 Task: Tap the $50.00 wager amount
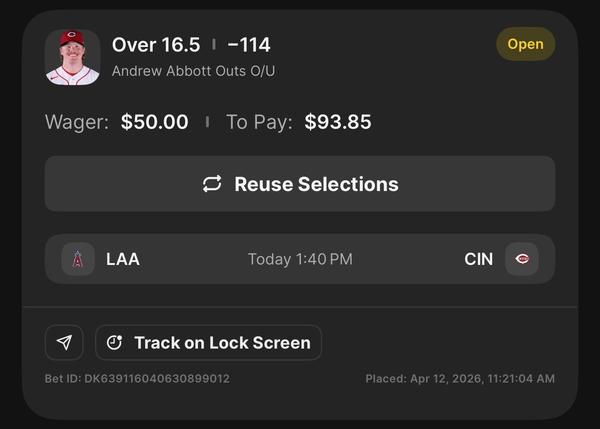pyautogui.click(x=154, y=122)
